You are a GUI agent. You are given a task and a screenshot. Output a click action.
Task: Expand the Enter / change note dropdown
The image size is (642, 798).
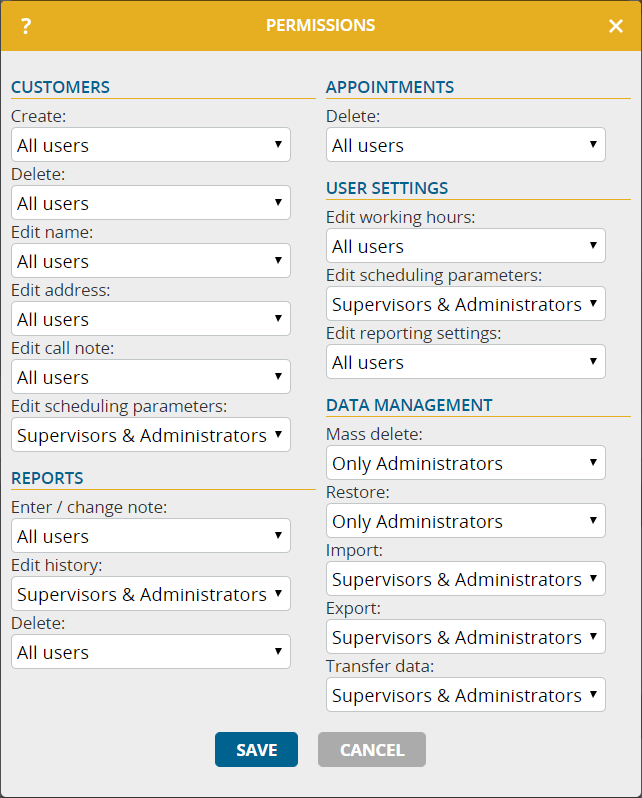click(x=151, y=536)
